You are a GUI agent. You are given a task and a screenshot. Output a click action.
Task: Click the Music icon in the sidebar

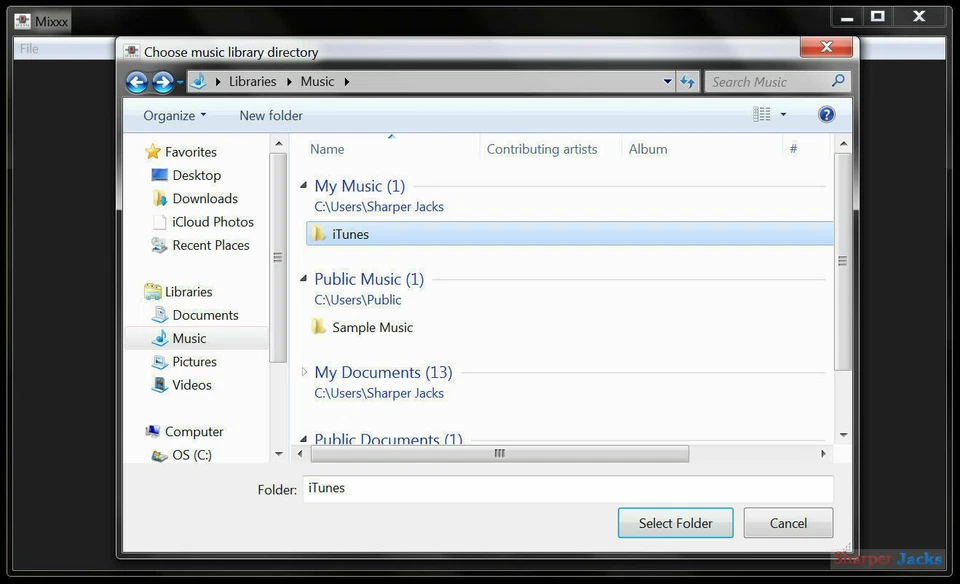point(162,338)
